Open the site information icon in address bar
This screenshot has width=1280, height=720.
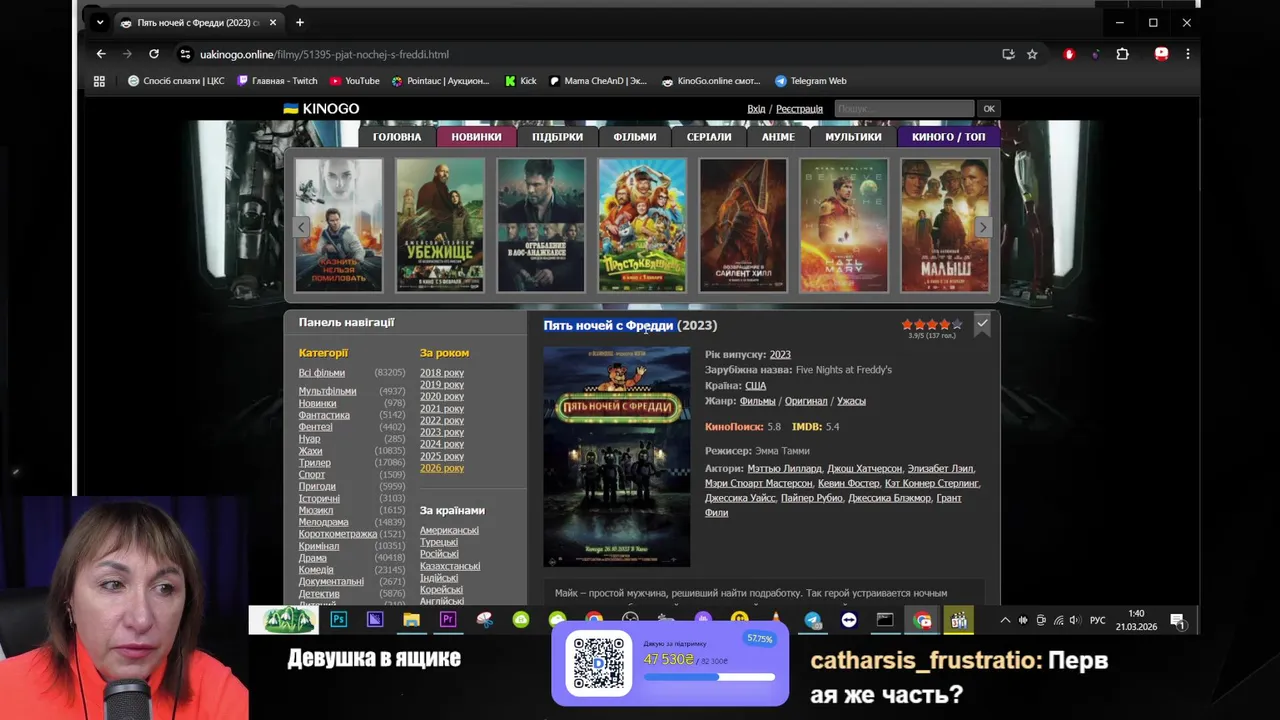click(x=185, y=54)
